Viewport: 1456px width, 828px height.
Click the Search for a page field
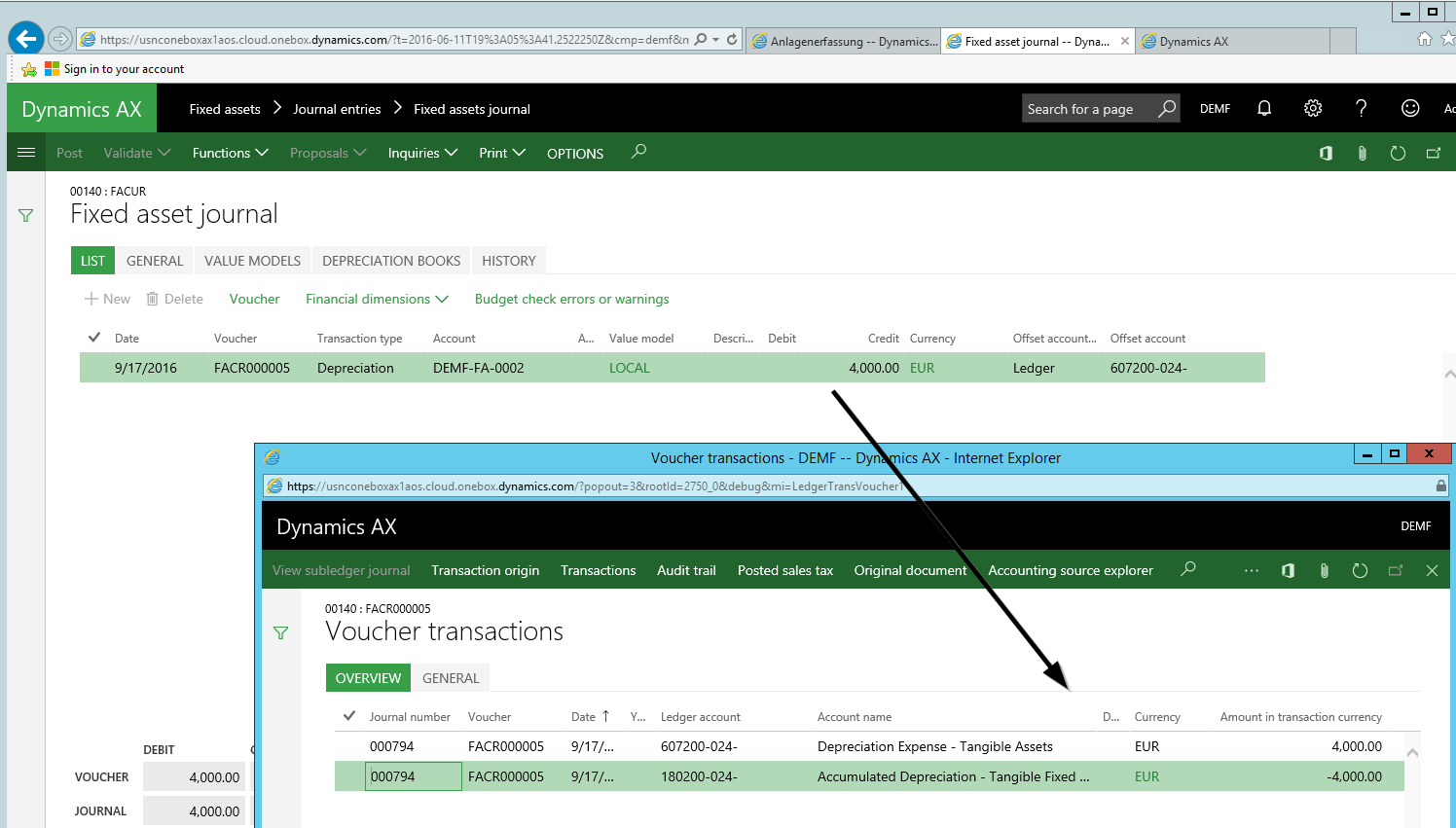point(1086,109)
